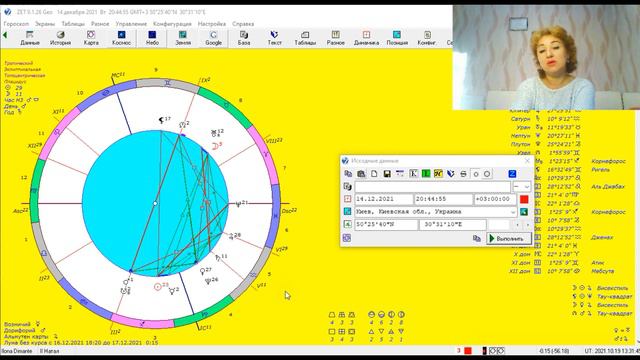The height and width of the screenshot is (360, 640).
Task: Open the Данные toolbar button
Action: pyautogui.click(x=30, y=38)
